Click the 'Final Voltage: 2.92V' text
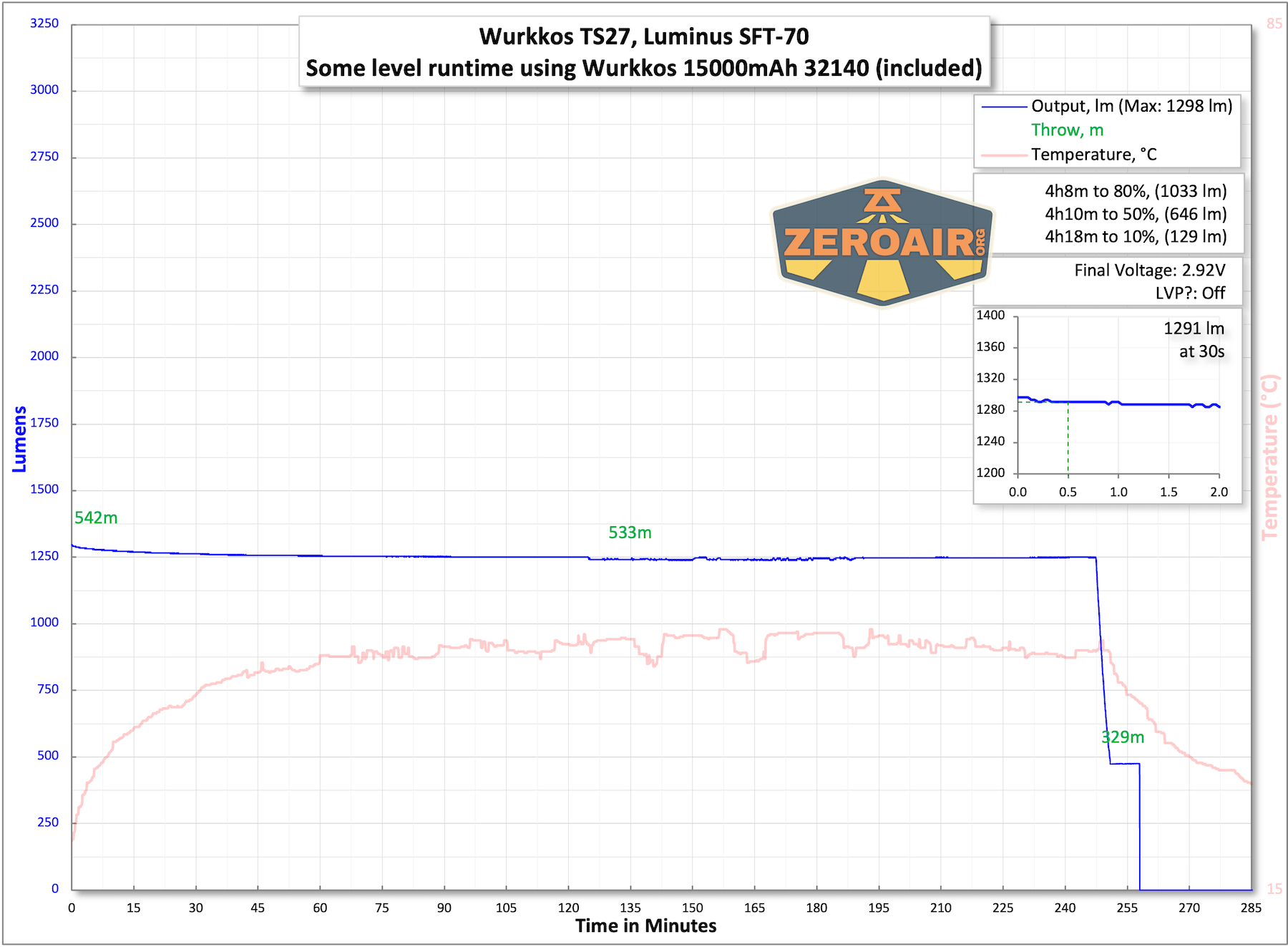Screen dimensions: 1288x947 point(1149,270)
